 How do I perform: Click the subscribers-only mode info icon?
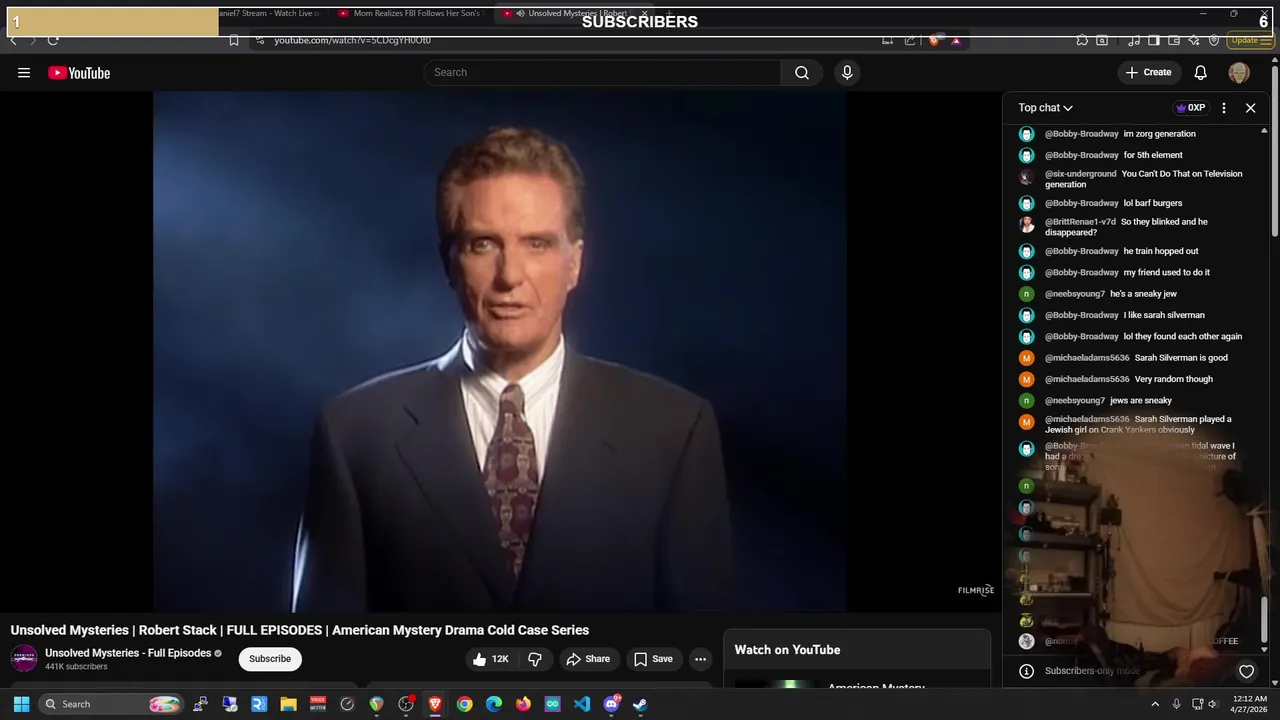(x=1026, y=671)
